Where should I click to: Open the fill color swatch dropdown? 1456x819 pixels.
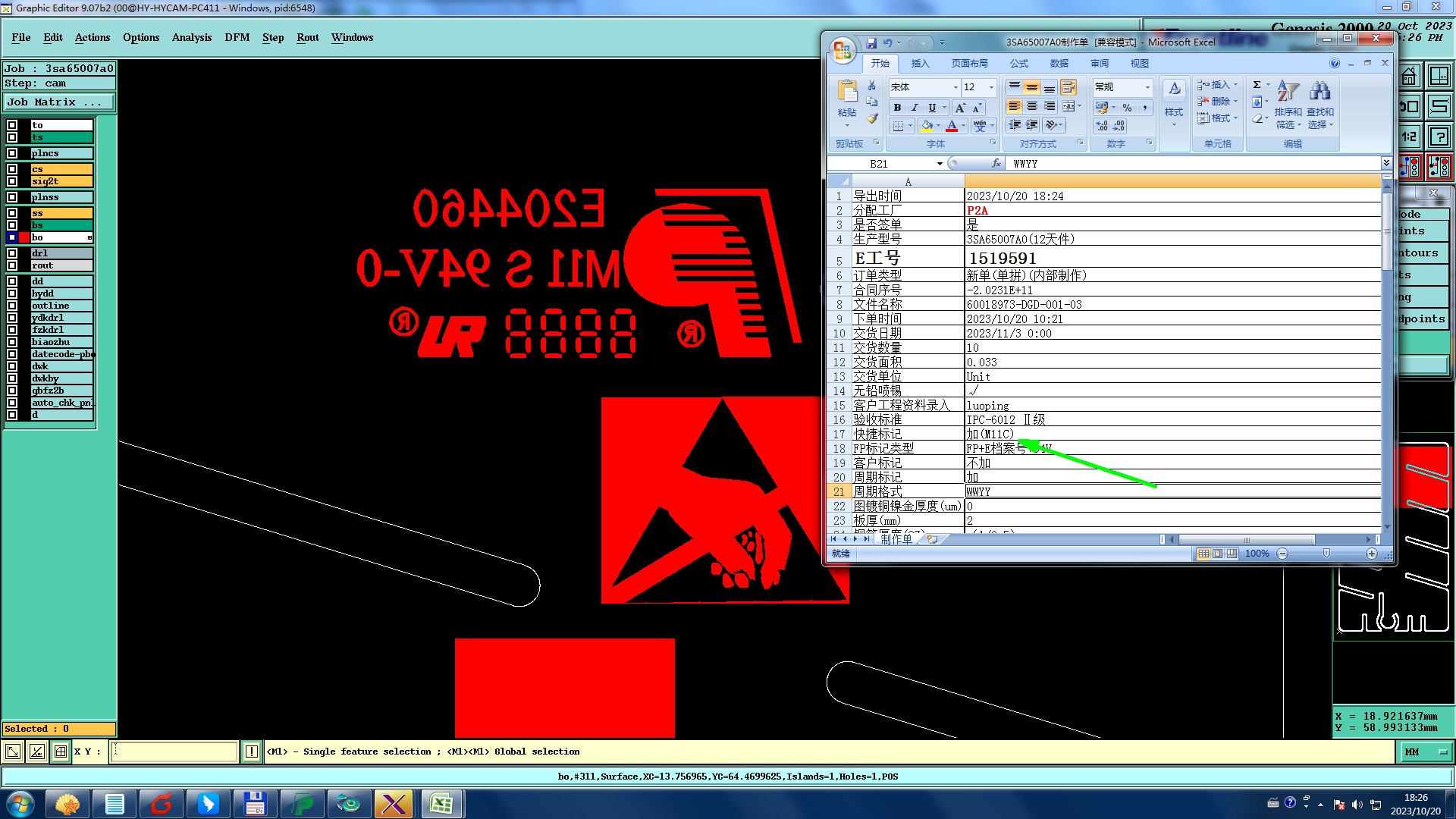(938, 126)
